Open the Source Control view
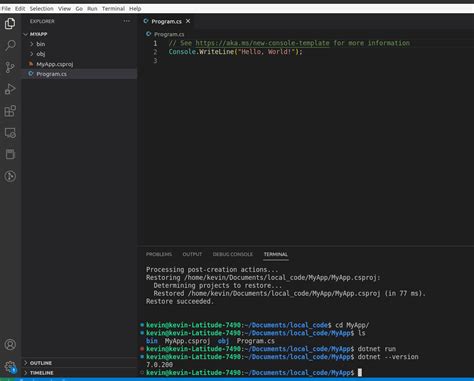This screenshot has height=381, width=474. click(x=10, y=67)
